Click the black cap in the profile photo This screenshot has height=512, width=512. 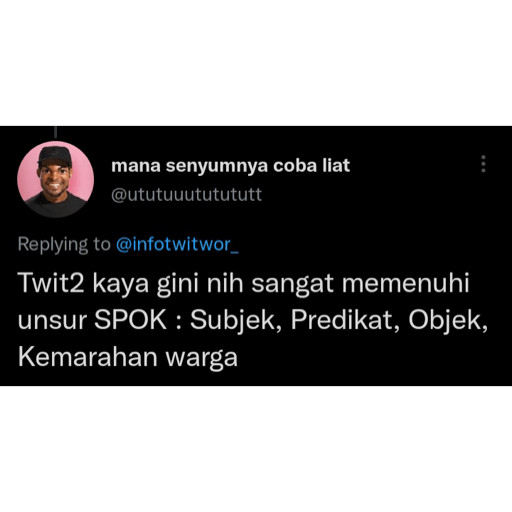coord(55,155)
